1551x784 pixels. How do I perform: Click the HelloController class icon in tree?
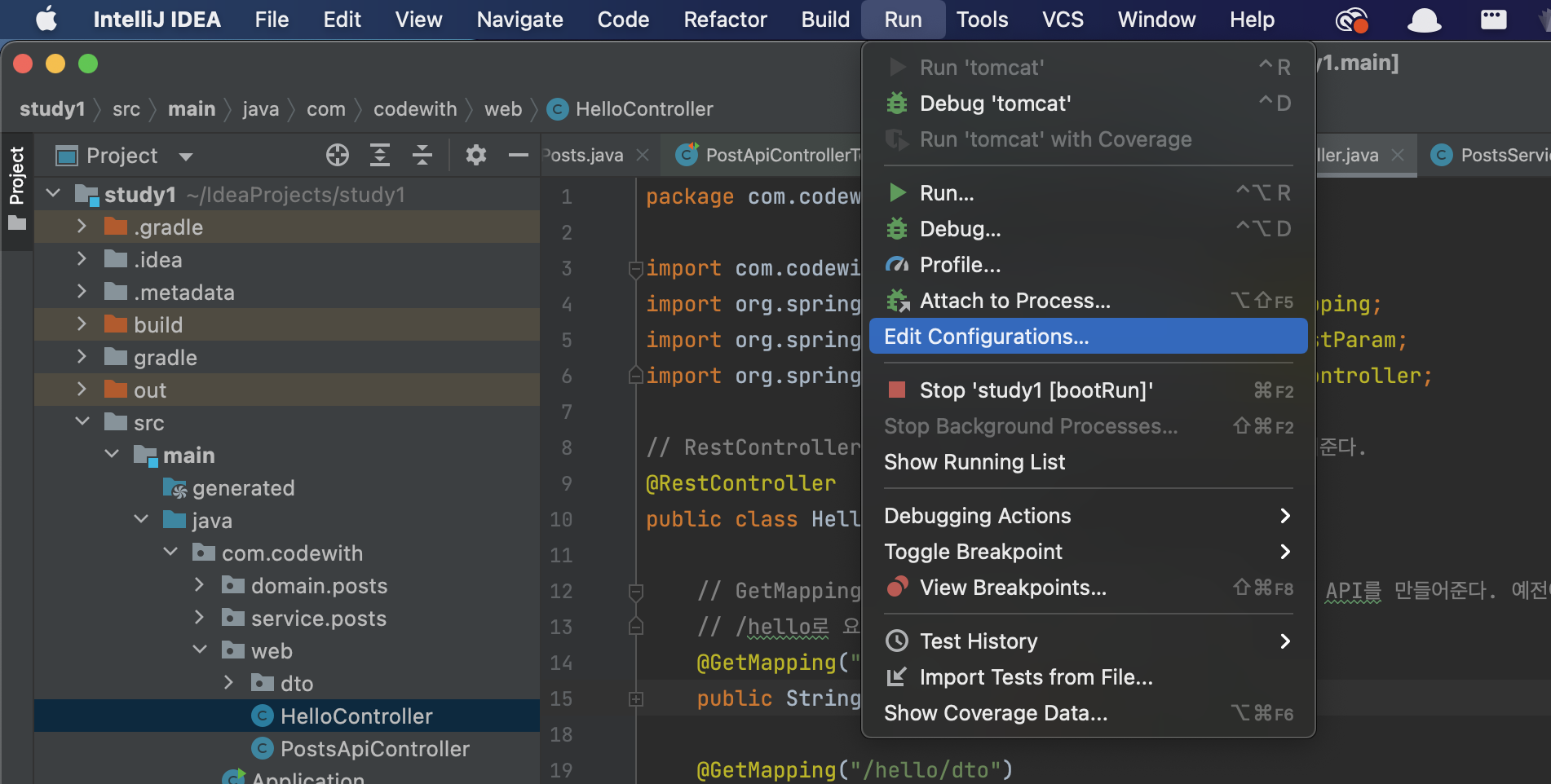coord(262,716)
